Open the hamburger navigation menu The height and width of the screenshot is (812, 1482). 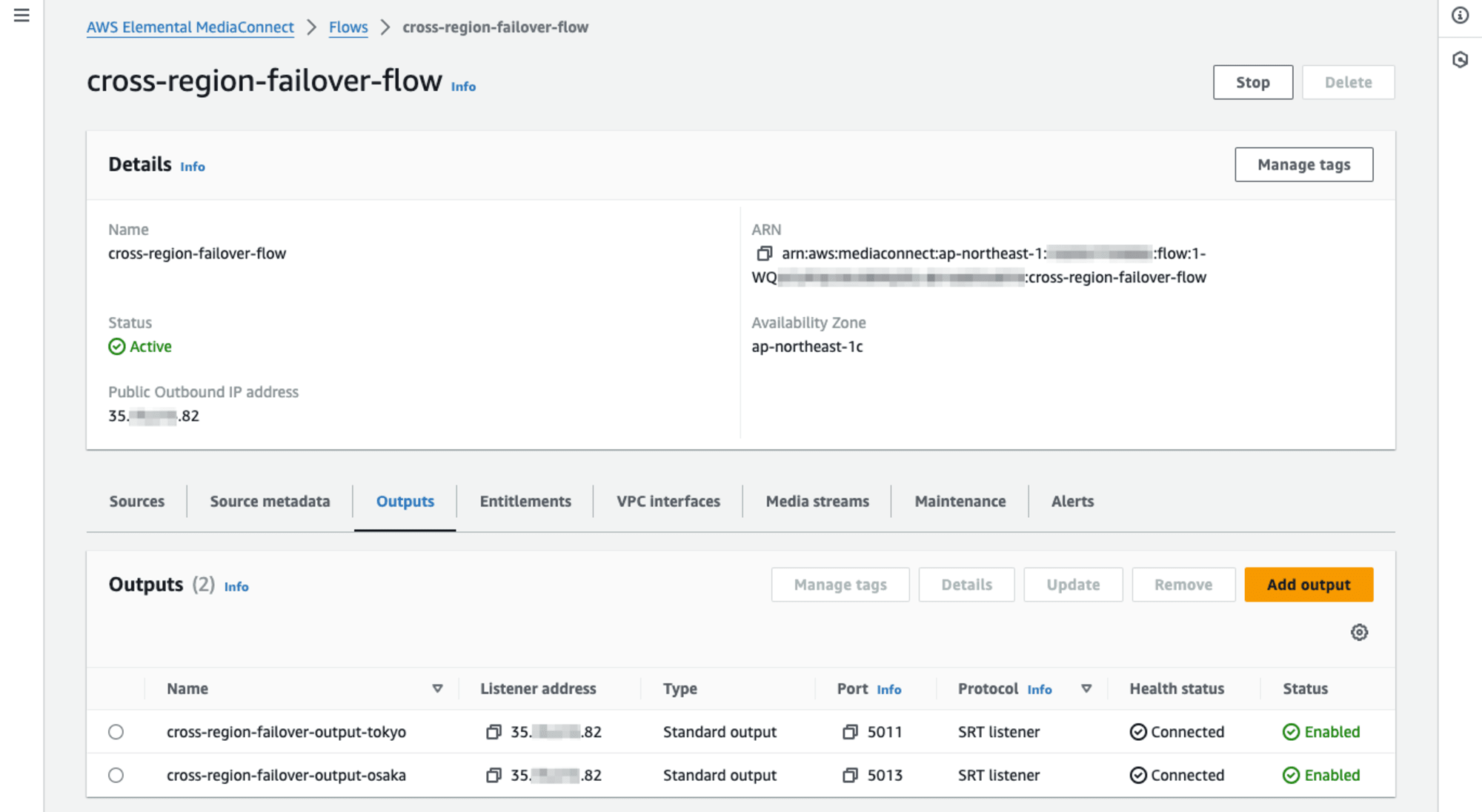21,15
